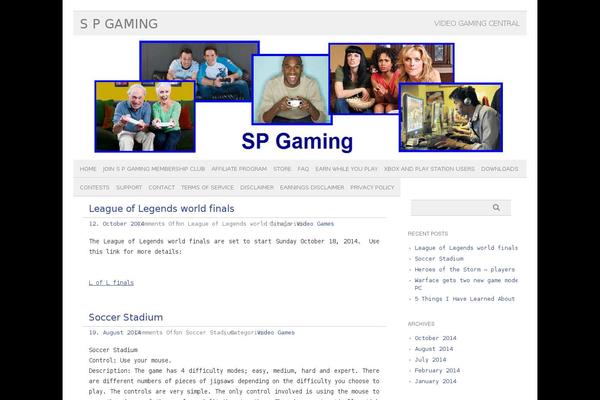This screenshot has width=600, height=400.
Task: Open the Privacy Policy page
Action: point(372,188)
